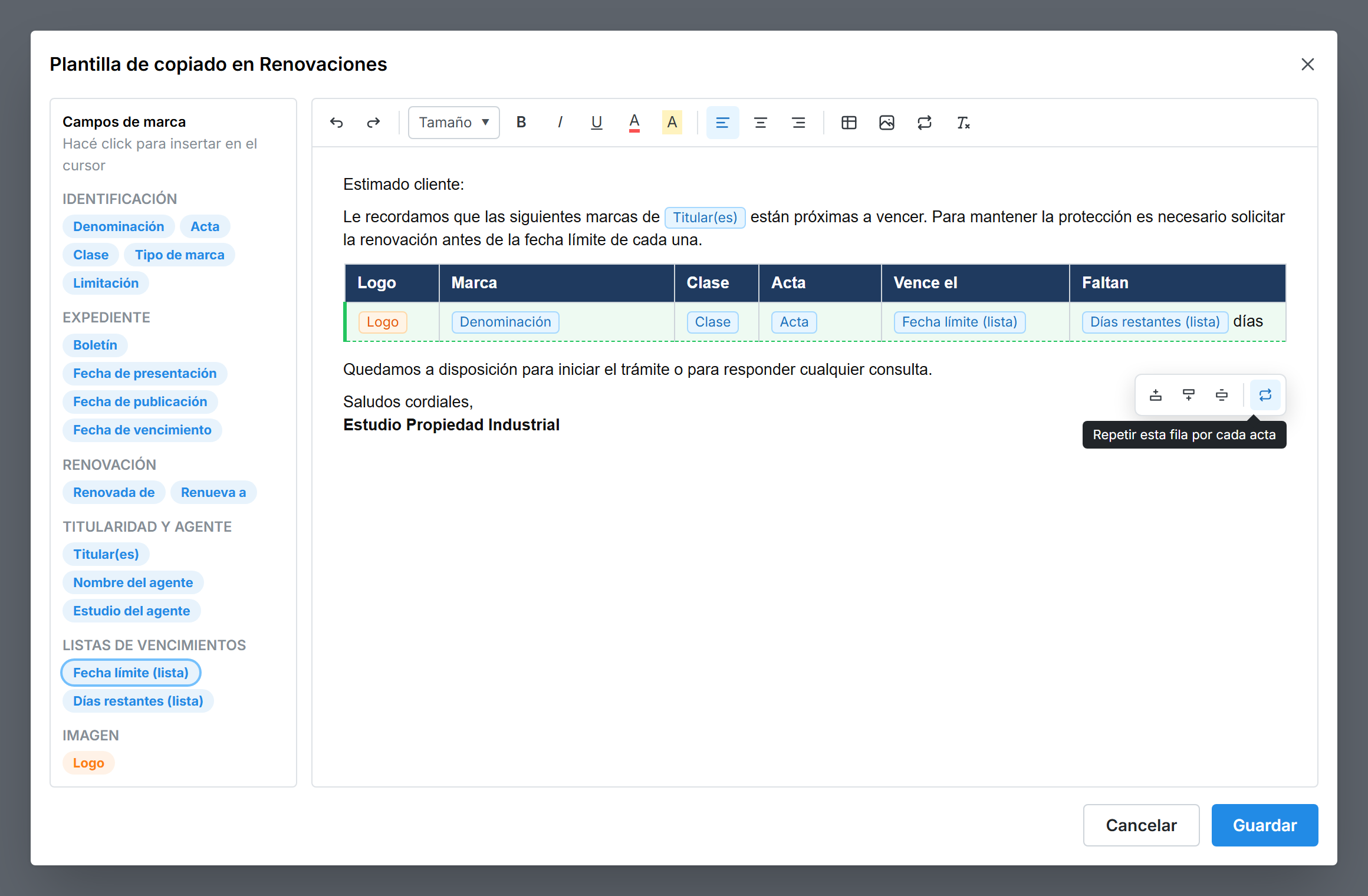This screenshot has width=1368, height=896.
Task: Center align the text
Action: pos(761,123)
